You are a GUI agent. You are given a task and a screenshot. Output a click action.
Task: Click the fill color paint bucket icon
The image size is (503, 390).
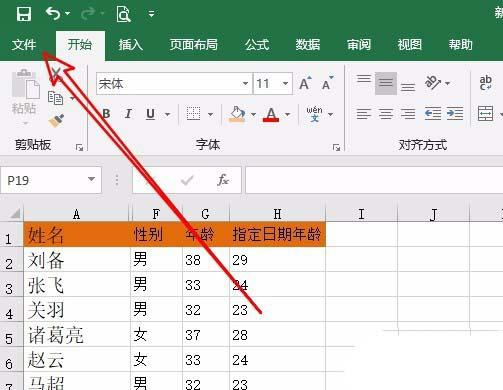pos(237,114)
